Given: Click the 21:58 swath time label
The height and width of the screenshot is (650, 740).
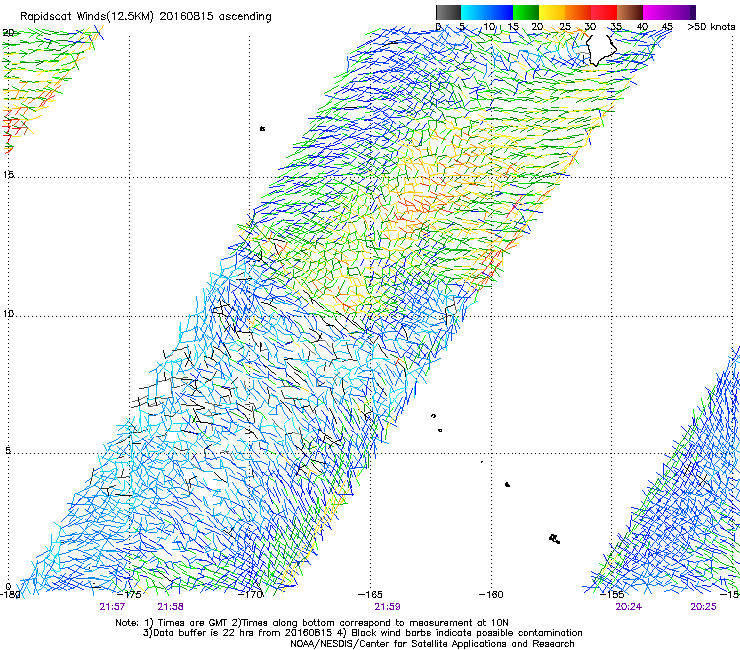Looking at the screenshot, I should click(170, 607).
